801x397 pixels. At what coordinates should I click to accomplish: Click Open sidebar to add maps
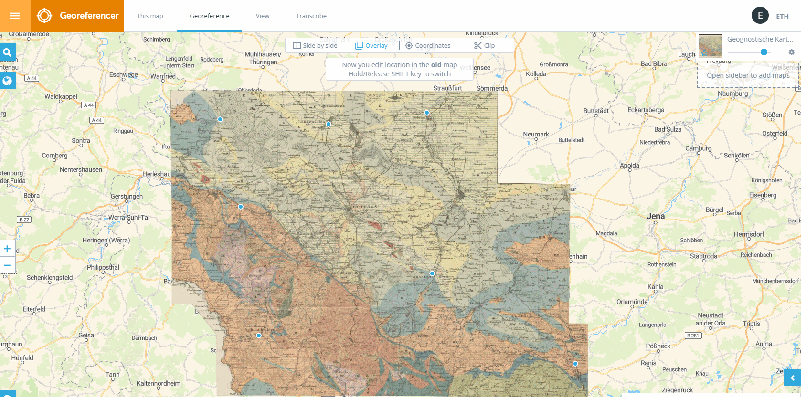tap(747, 75)
